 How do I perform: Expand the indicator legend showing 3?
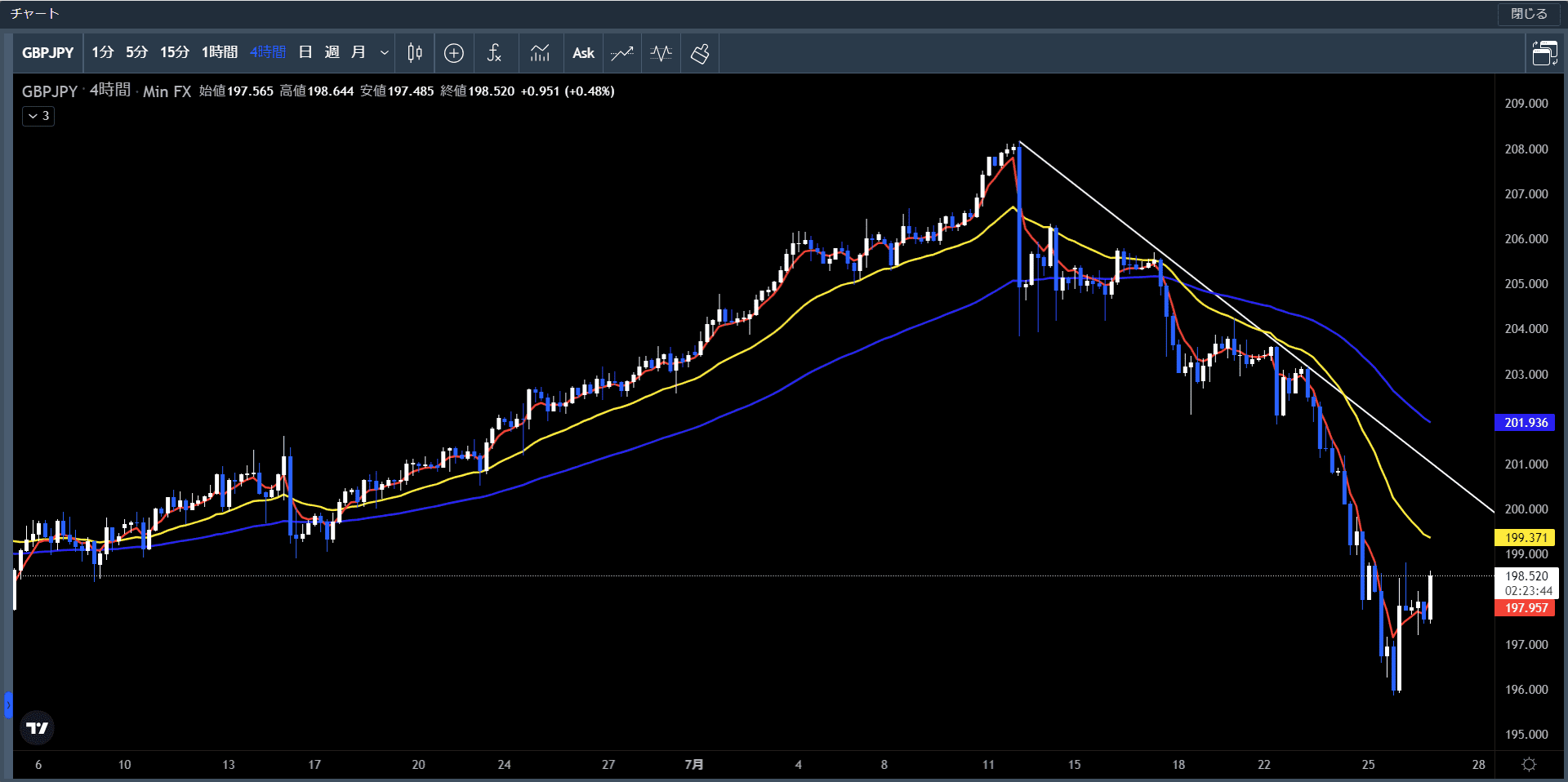(x=38, y=116)
